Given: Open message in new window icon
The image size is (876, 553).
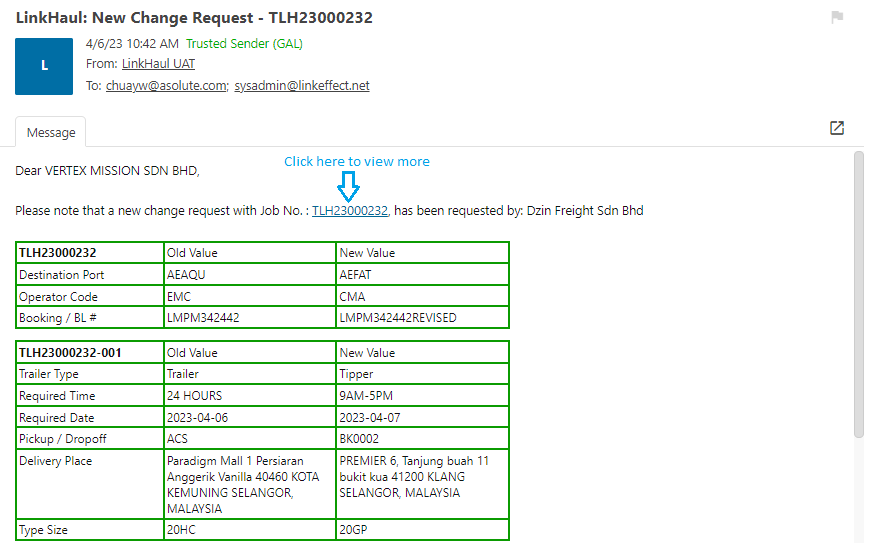Looking at the screenshot, I should pos(837,128).
